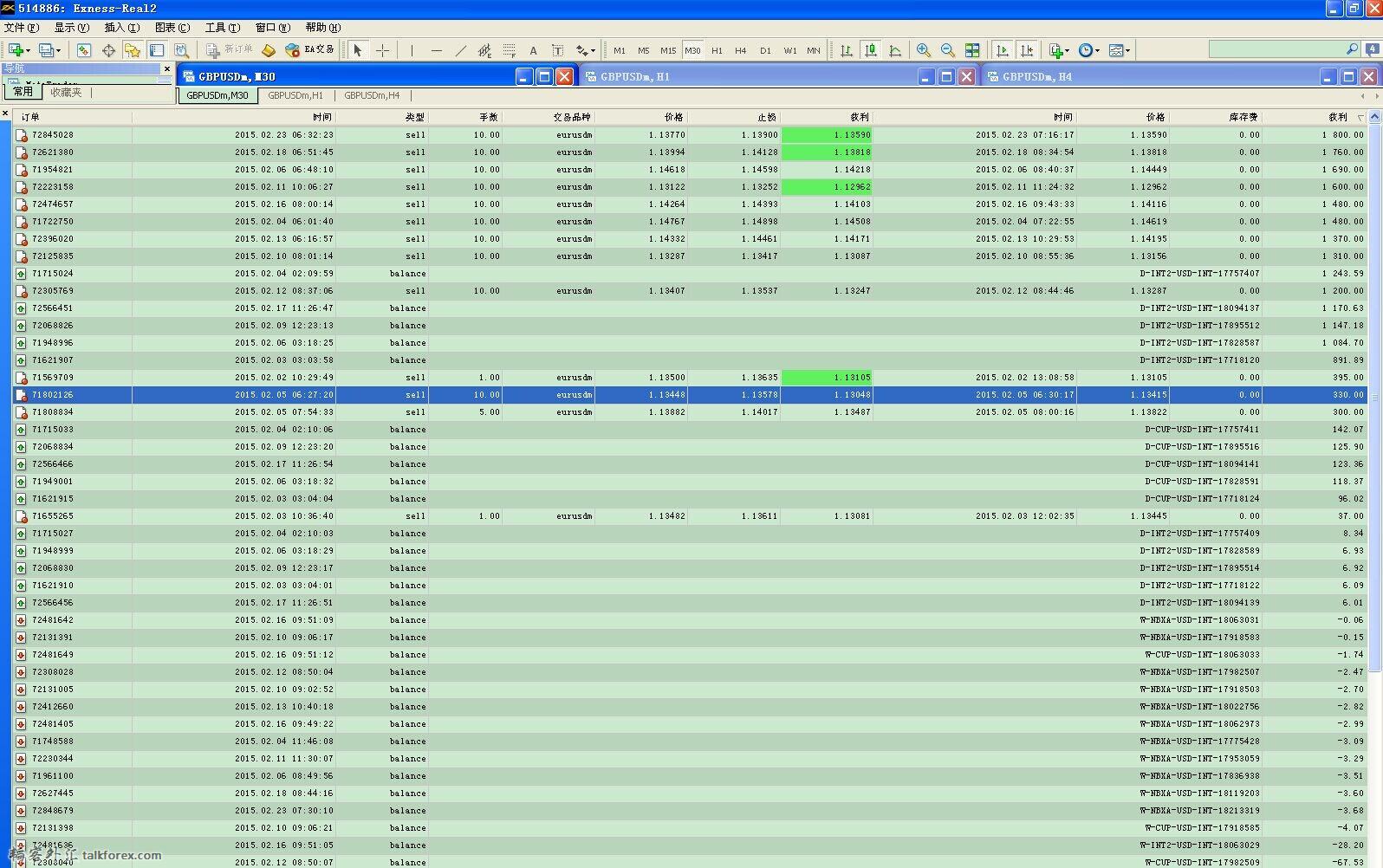Screen dimensions: 1383x868
Task: Switch to the H4 timeframe
Action: (740, 50)
